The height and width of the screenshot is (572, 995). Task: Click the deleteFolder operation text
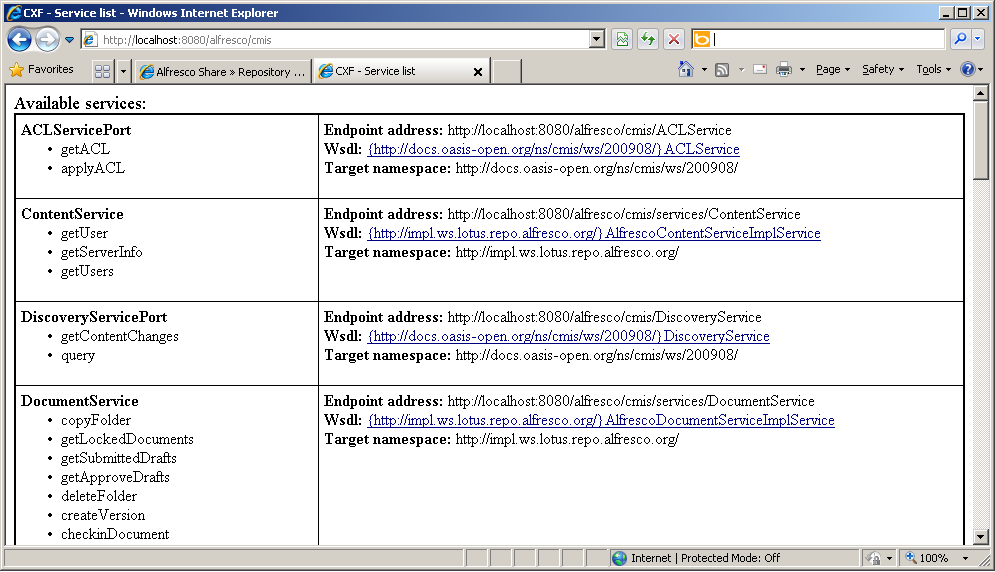point(99,496)
